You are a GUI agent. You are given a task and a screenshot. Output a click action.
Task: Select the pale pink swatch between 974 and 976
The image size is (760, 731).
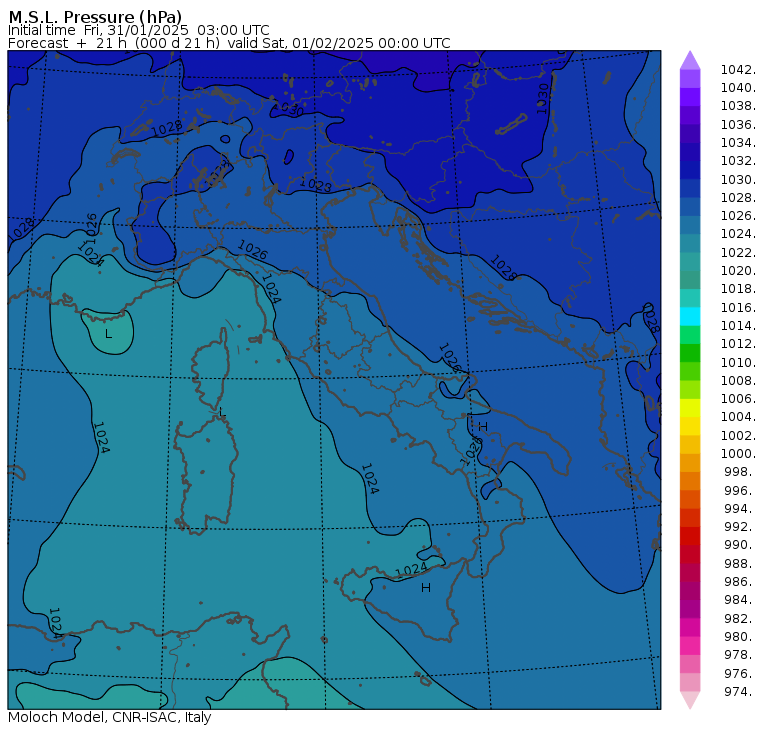point(690,682)
